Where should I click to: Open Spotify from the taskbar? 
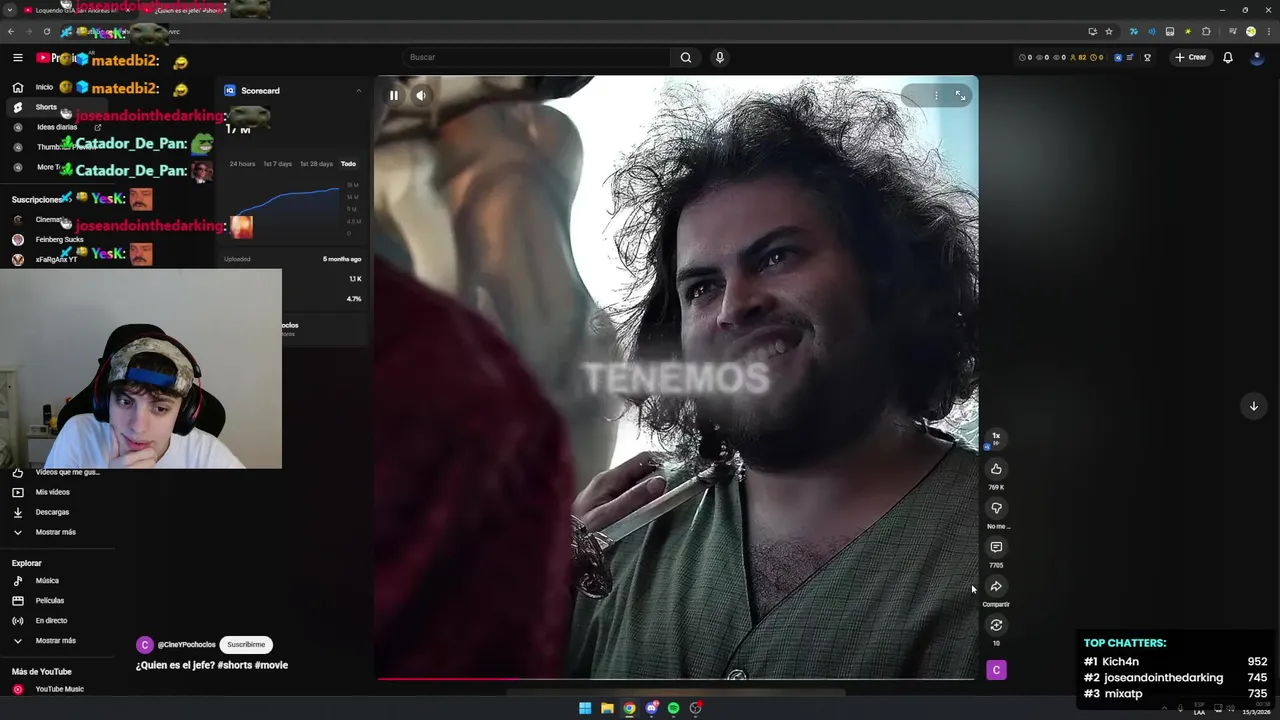tap(673, 708)
